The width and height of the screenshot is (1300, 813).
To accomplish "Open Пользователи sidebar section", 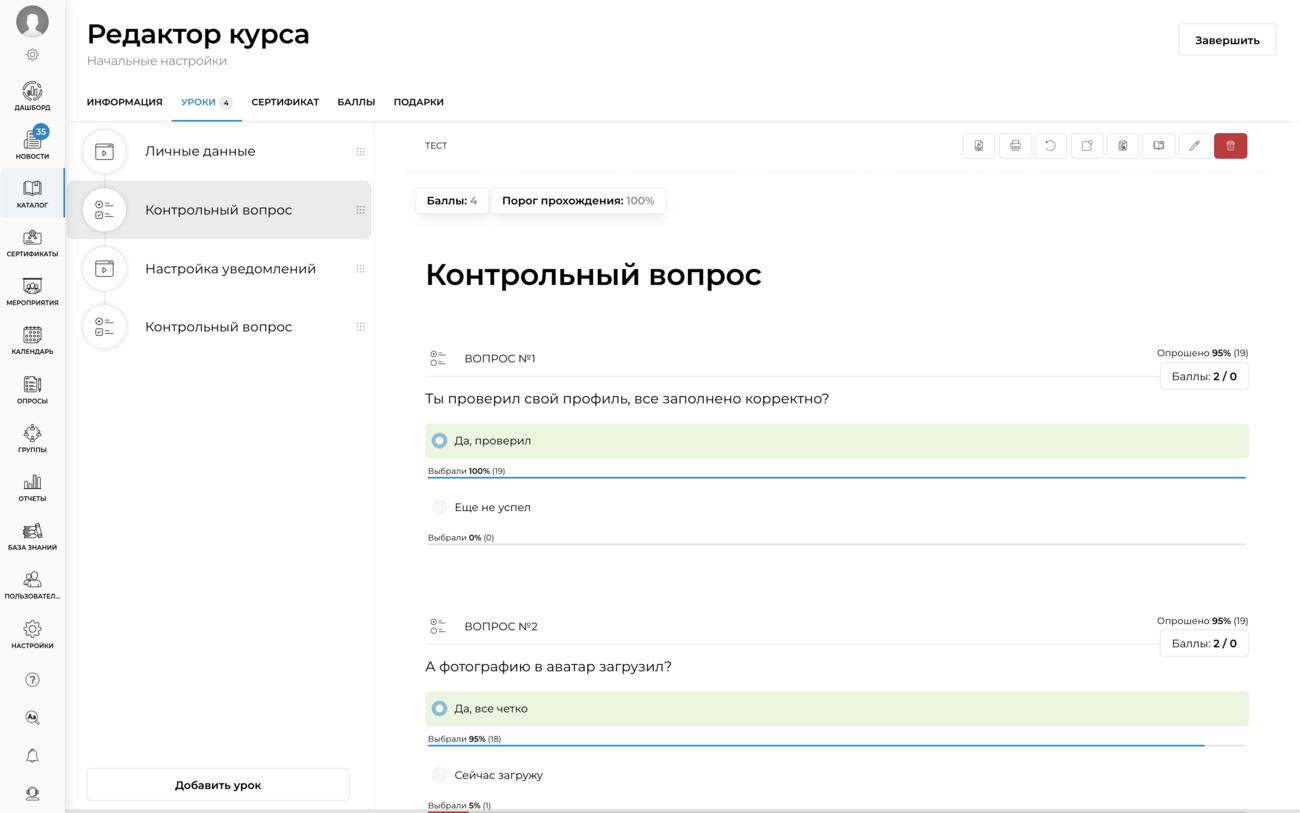I will pos(32,586).
